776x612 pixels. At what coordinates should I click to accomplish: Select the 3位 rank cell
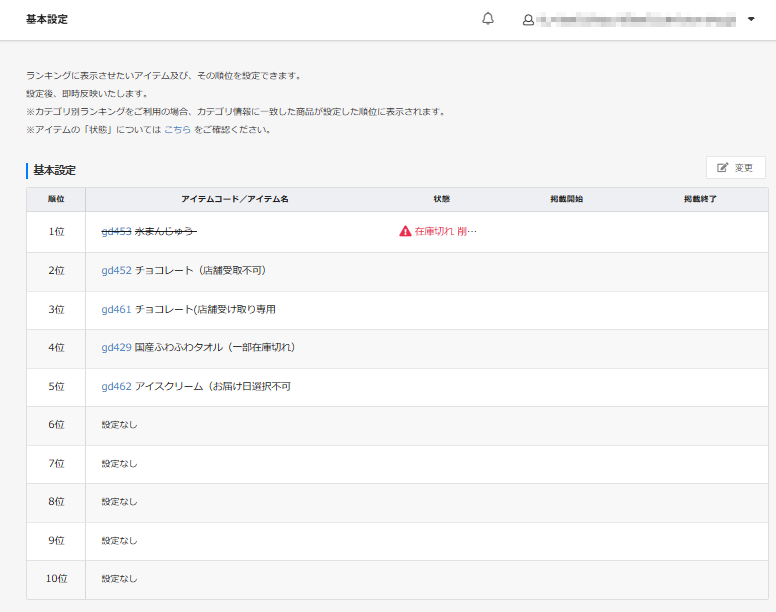[x=56, y=310]
